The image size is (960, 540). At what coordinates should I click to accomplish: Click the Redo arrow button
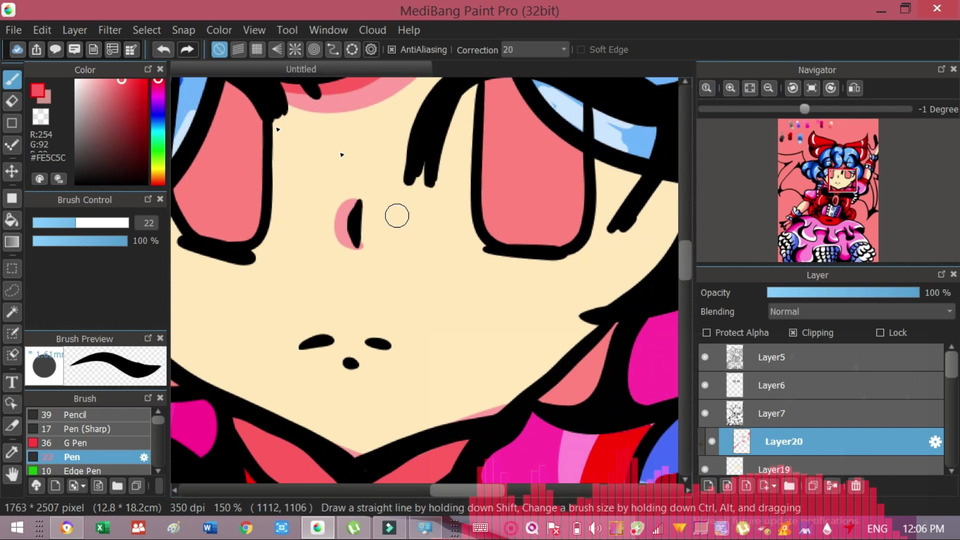pyautogui.click(x=187, y=50)
